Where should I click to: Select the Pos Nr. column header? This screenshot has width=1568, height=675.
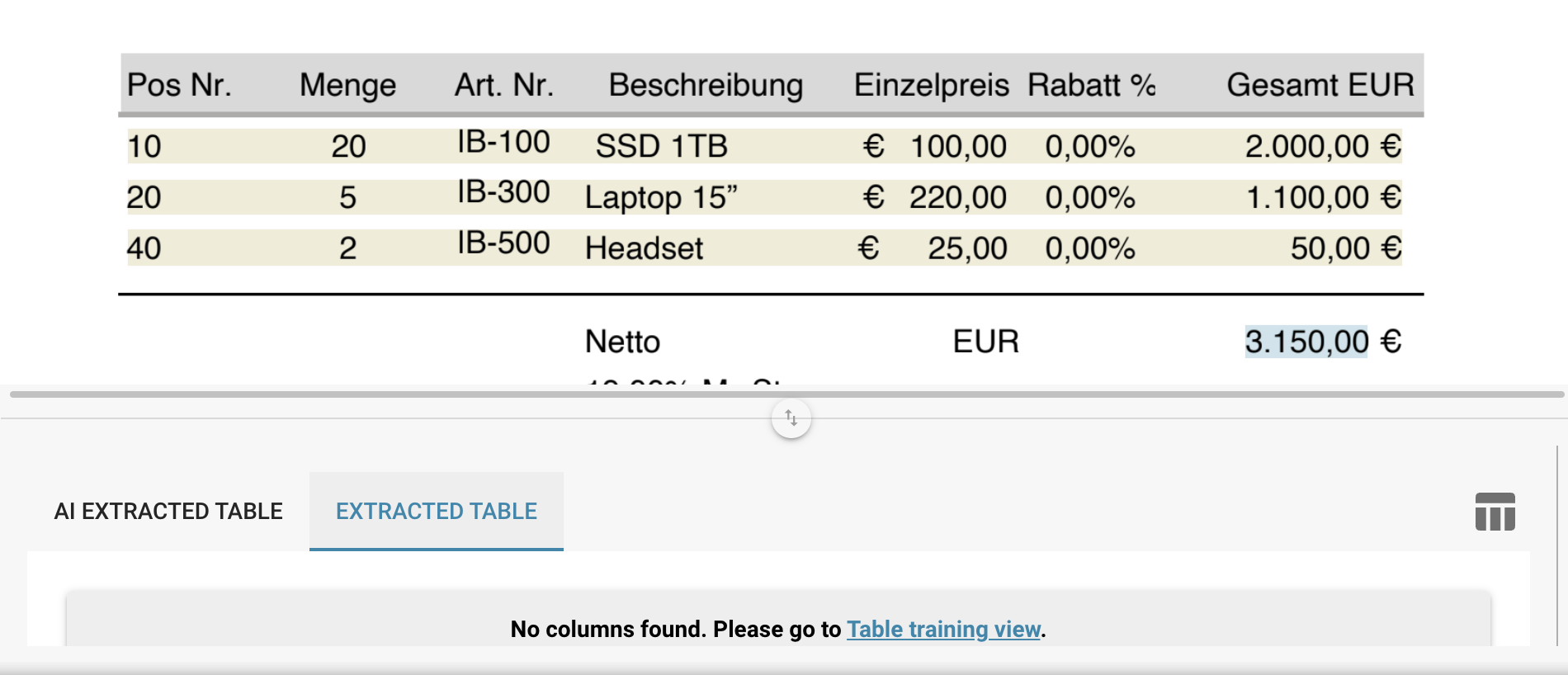[179, 85]
